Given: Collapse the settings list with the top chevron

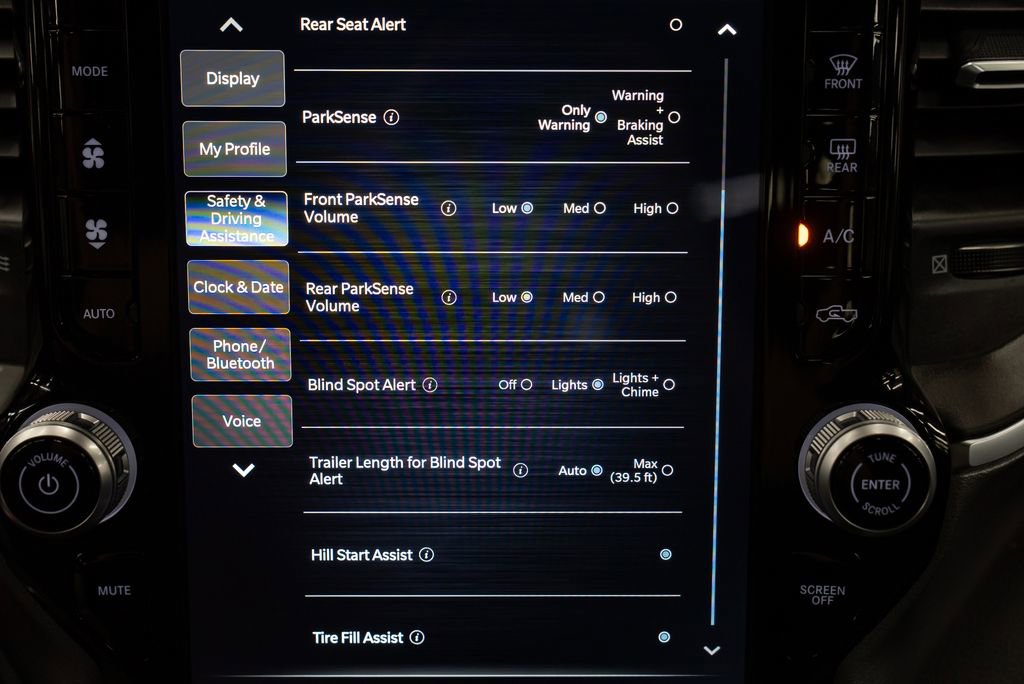Looking at the screenshot, I should tap(232, 24).
